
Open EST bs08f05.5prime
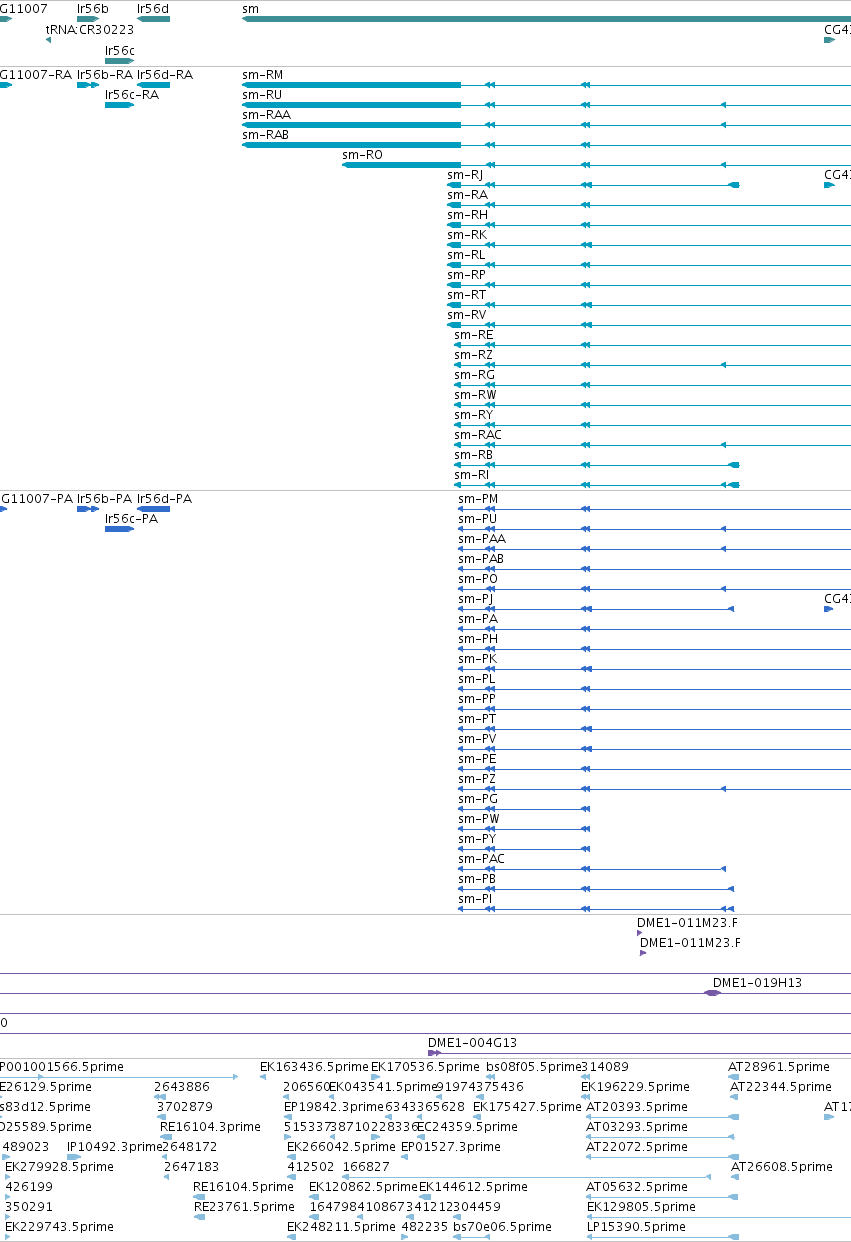coord(533,1067)
